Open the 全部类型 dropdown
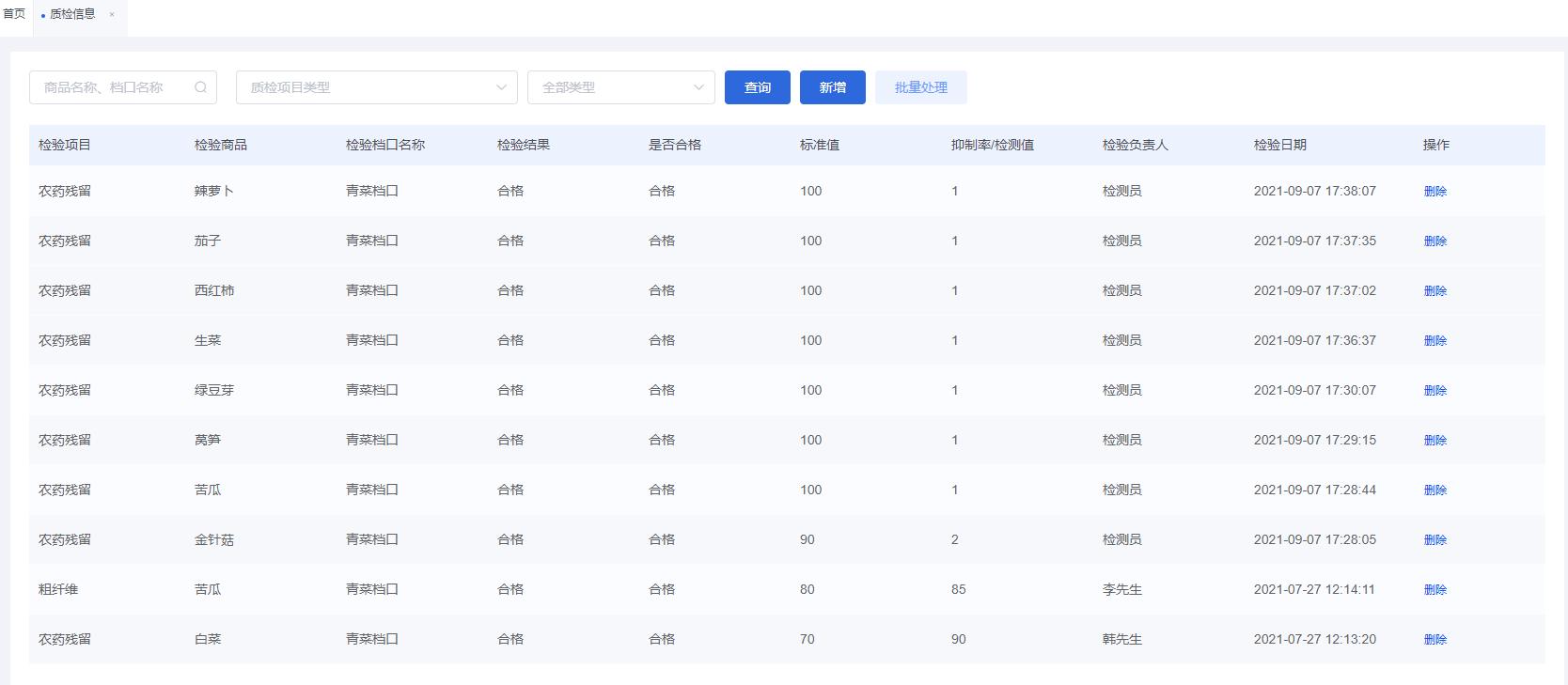 620,87
